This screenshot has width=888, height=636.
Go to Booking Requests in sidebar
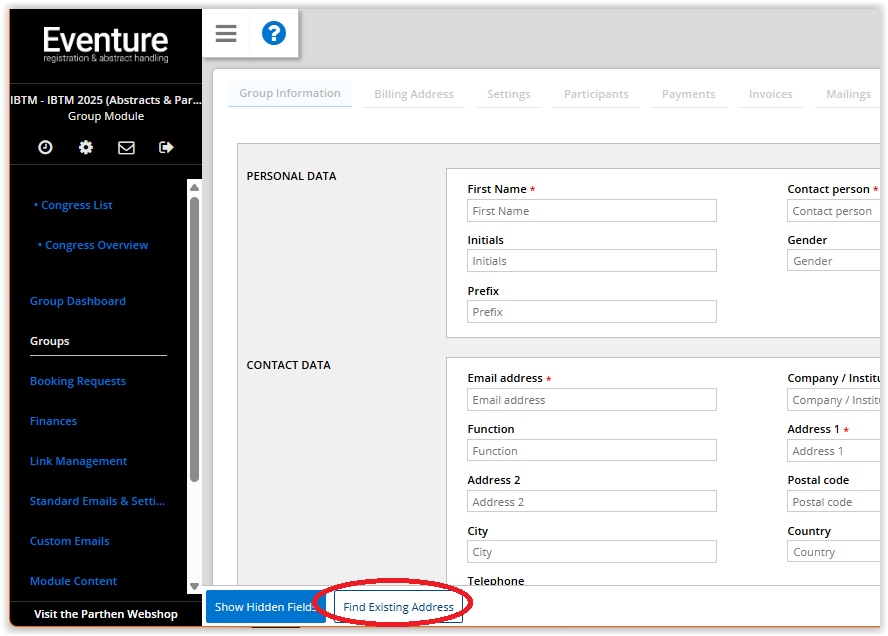click(x=78, y=381)
